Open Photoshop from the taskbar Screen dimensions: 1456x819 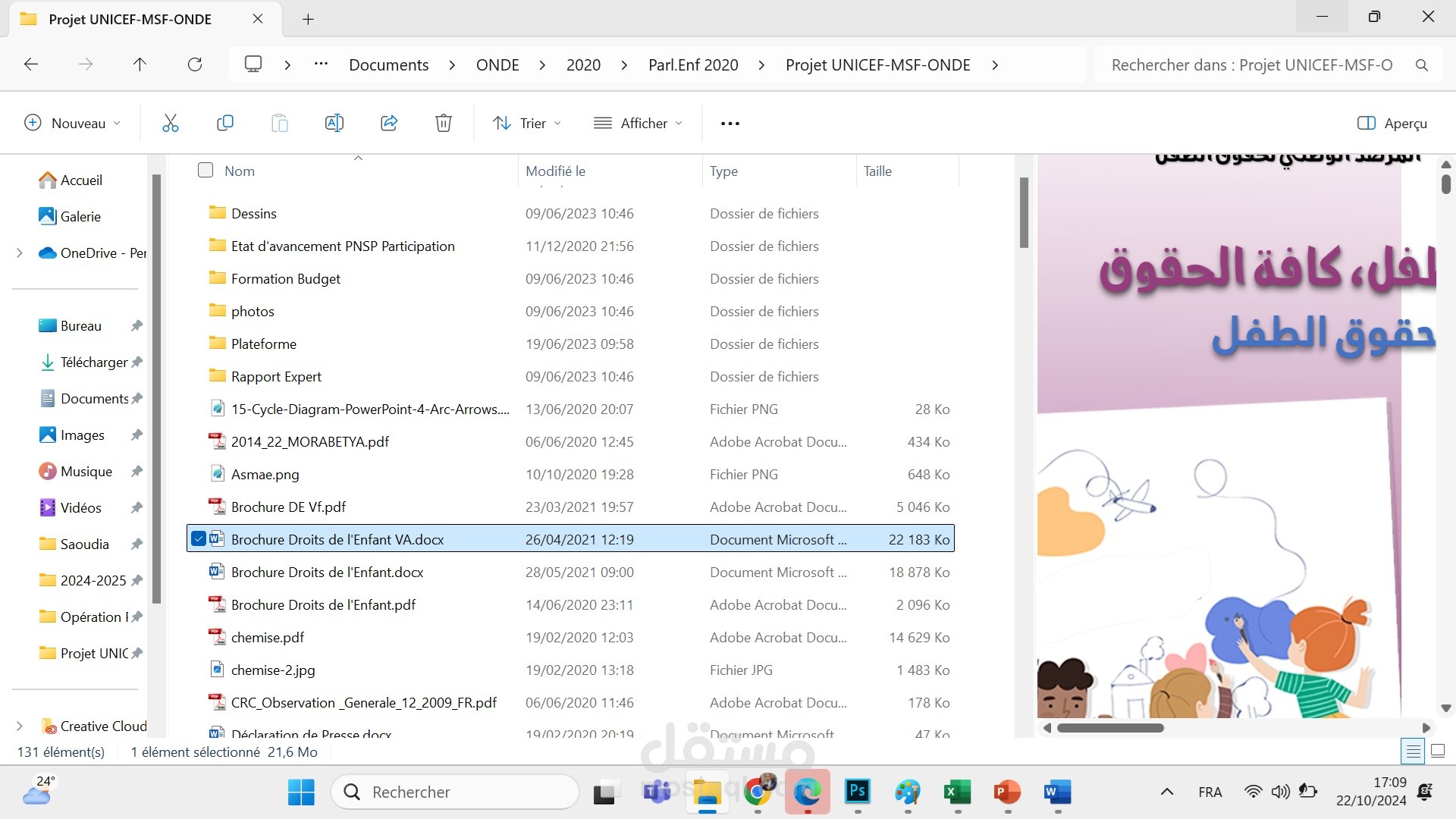pos(858,792)
